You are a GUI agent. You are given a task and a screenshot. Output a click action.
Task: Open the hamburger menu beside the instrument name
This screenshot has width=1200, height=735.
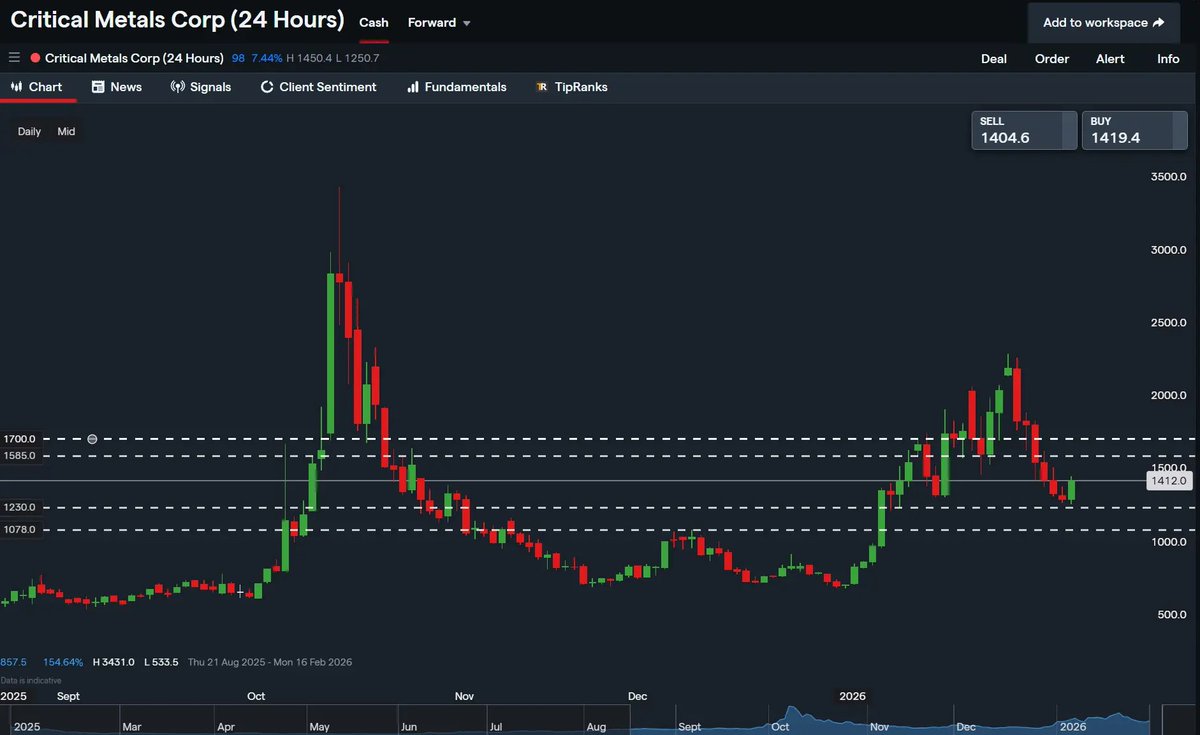point(14,58)
